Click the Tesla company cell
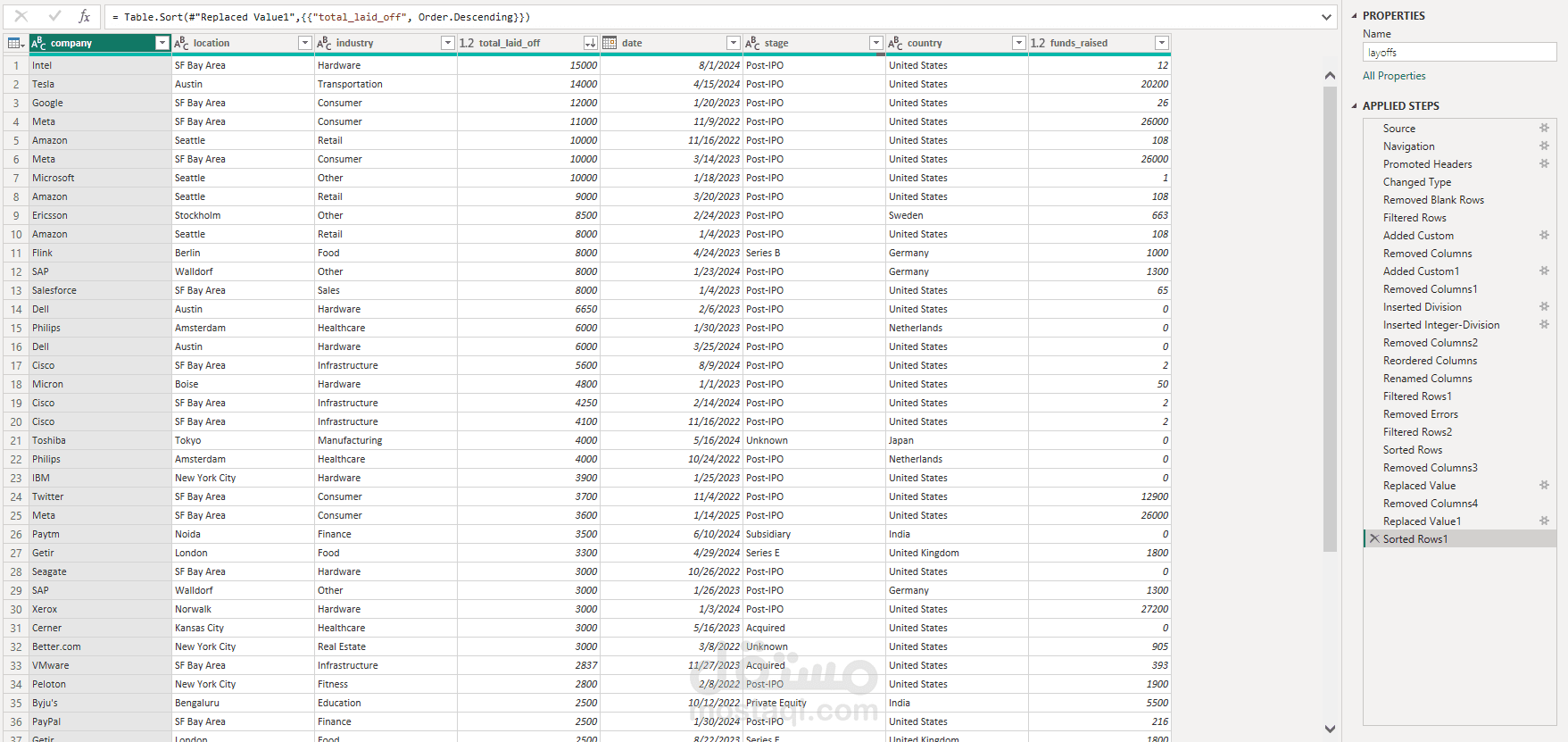This screenshot has height=742, width=1568. [x=100, y=84]
